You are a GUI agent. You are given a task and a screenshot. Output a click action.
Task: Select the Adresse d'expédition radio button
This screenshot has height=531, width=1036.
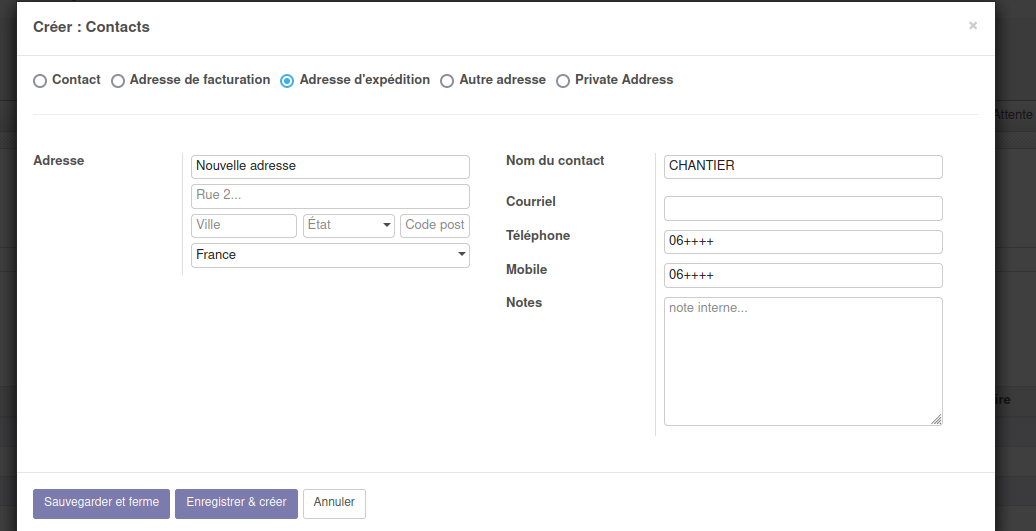[287, 81]
